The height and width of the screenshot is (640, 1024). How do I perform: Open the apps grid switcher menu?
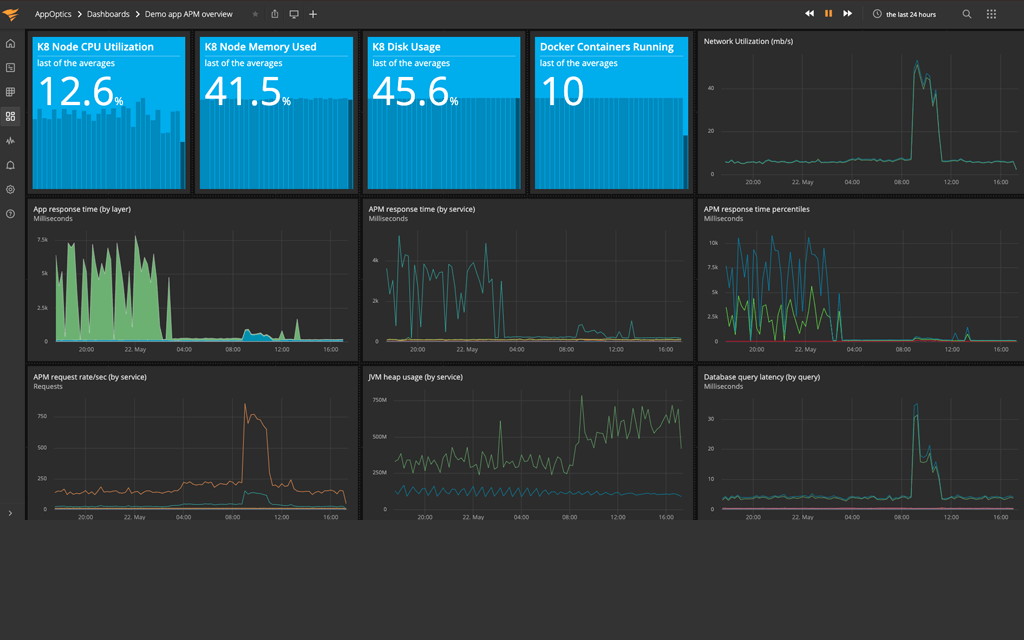[x=991, y=14]
